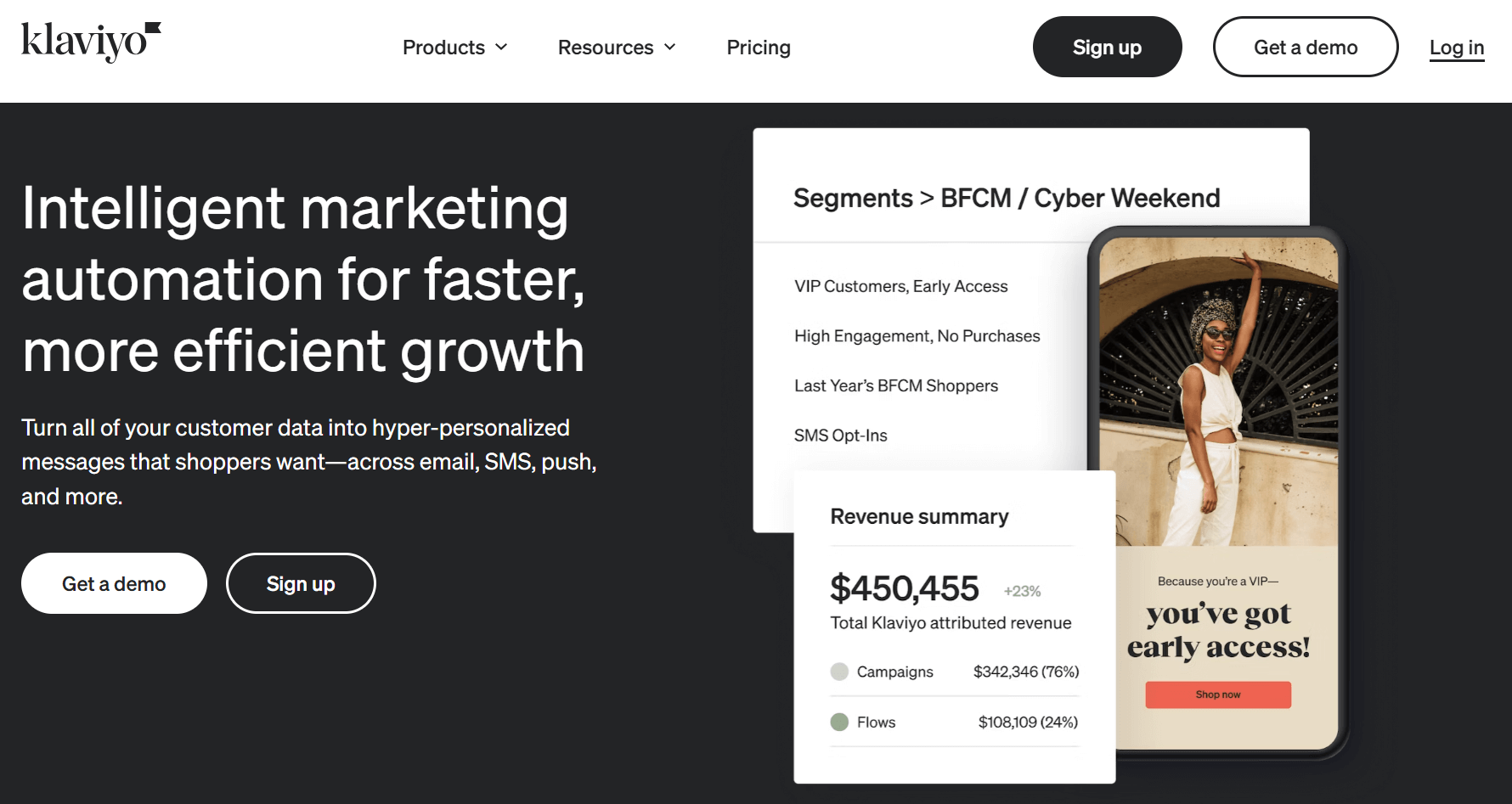Viewport: 1512px width, 804px height.
Task: Click Total Klaviyo attributed revenue label
Action: [951, 623]
